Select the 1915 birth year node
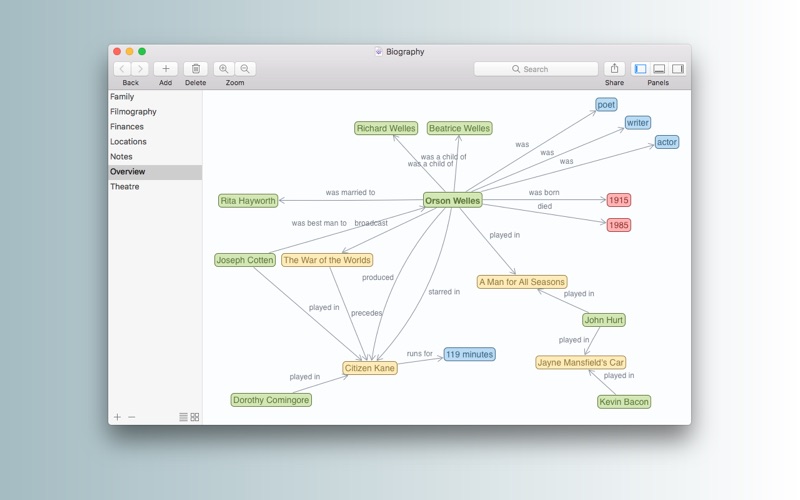Viewport: 800px width, 500px height. coord(618,200)
